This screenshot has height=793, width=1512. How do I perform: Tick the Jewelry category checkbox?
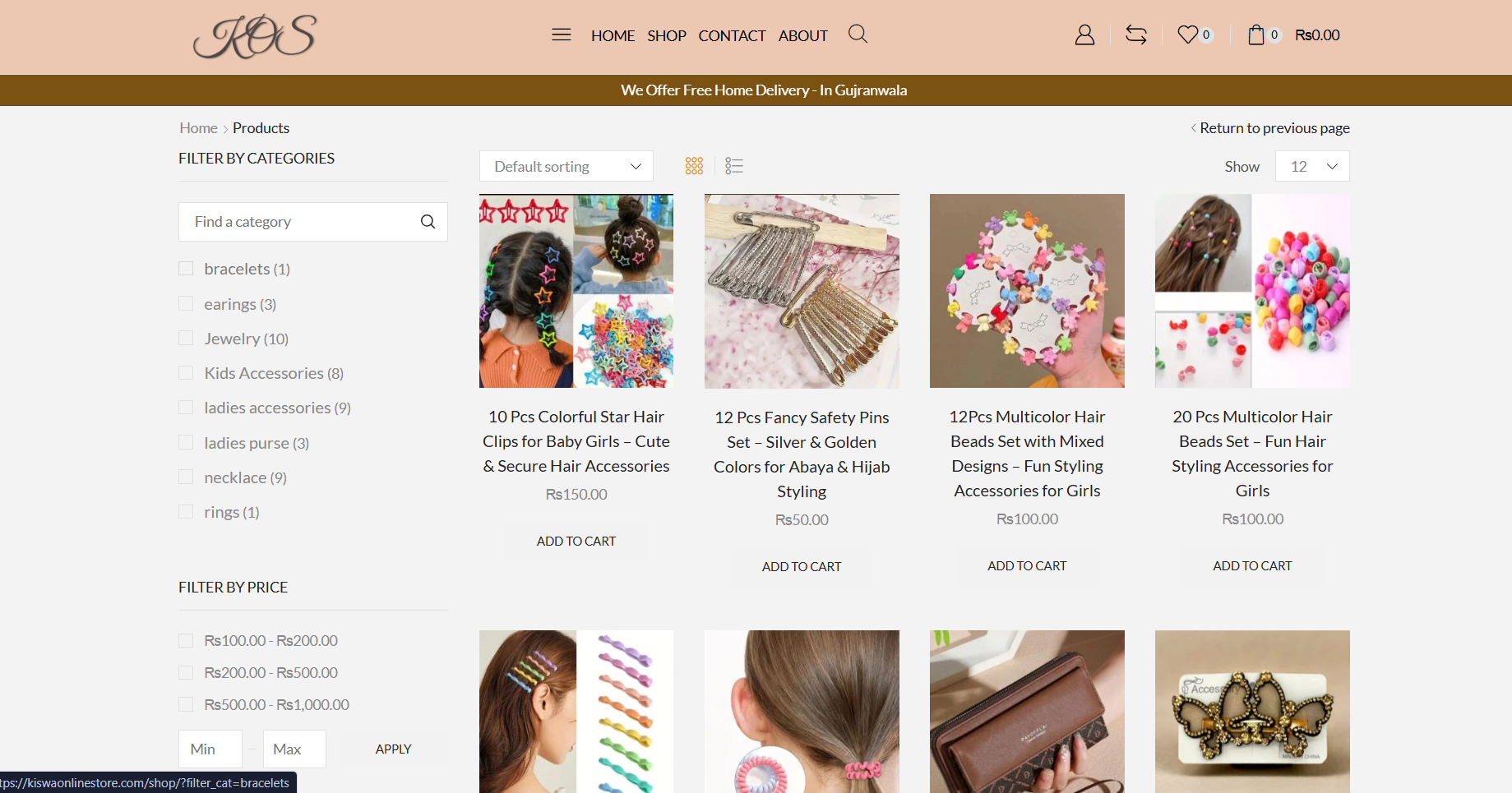[187, 339]
